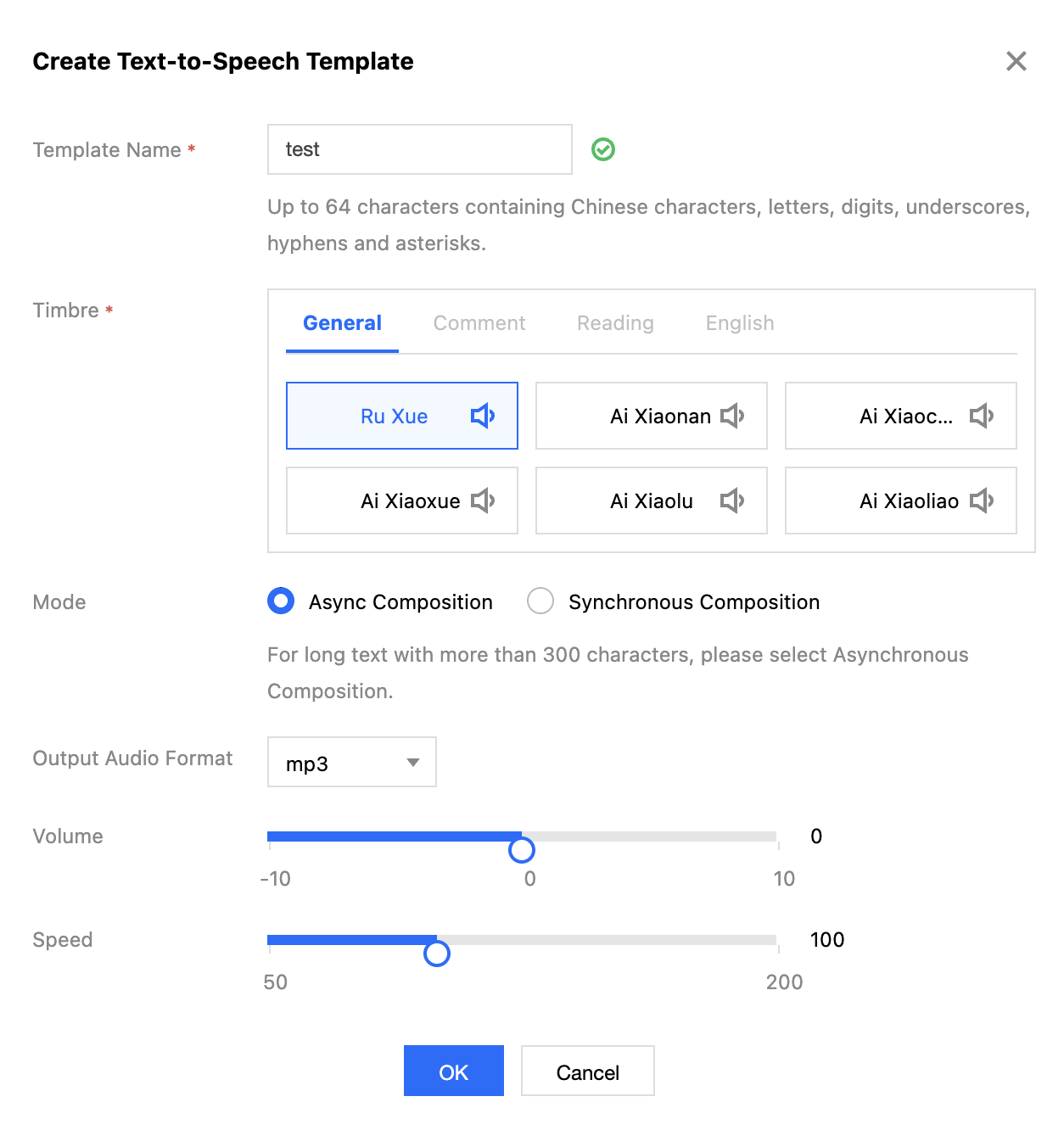The height and width of the screenshot is (1130, 1064).
Task: Preview the Ai Xiaoc... timbre speaker icon
Action: (x=981, y=416)
